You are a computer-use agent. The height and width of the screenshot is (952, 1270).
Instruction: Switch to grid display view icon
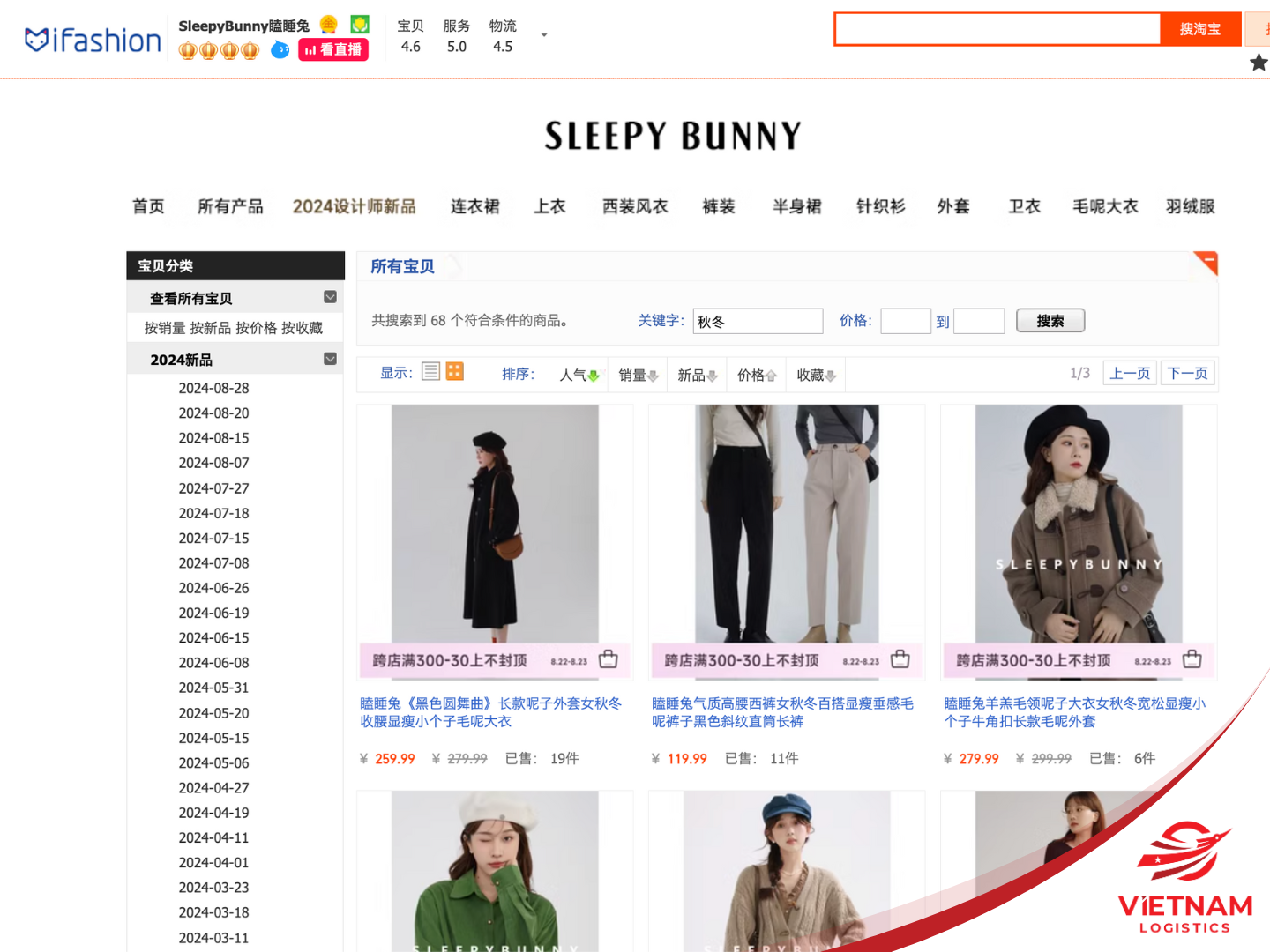(x=454, y=371)
